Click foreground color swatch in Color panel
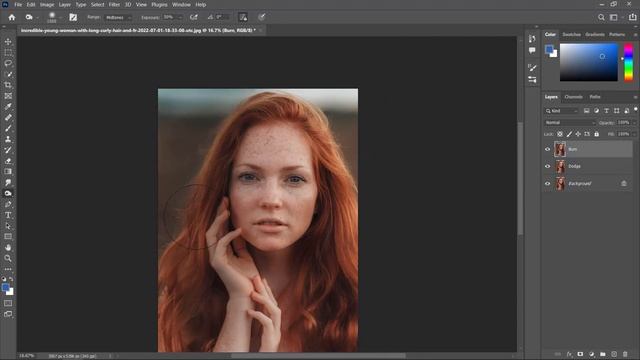 click(x=549, y=49)
